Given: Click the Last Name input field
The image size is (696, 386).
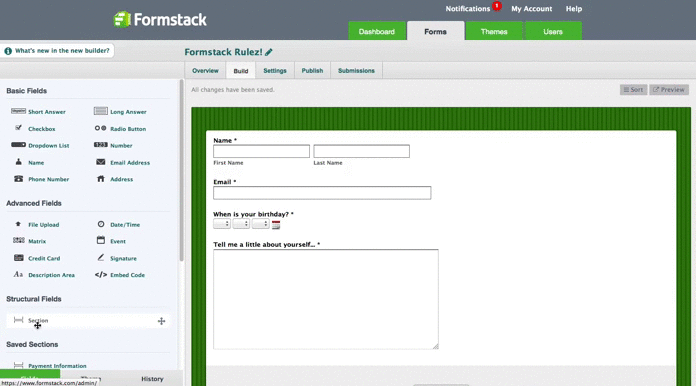Looking at the screenshot, I should click(361, 151).
